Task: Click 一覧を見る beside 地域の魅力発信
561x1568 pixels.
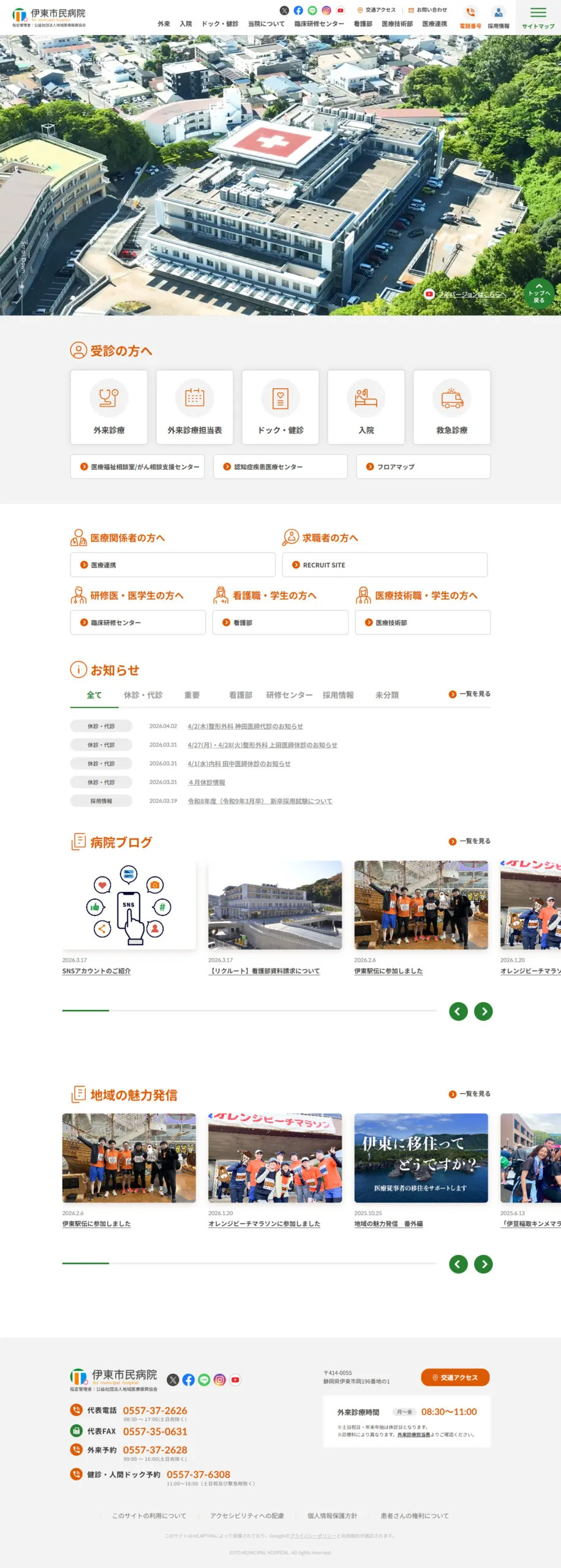Action: [470, 1094]
